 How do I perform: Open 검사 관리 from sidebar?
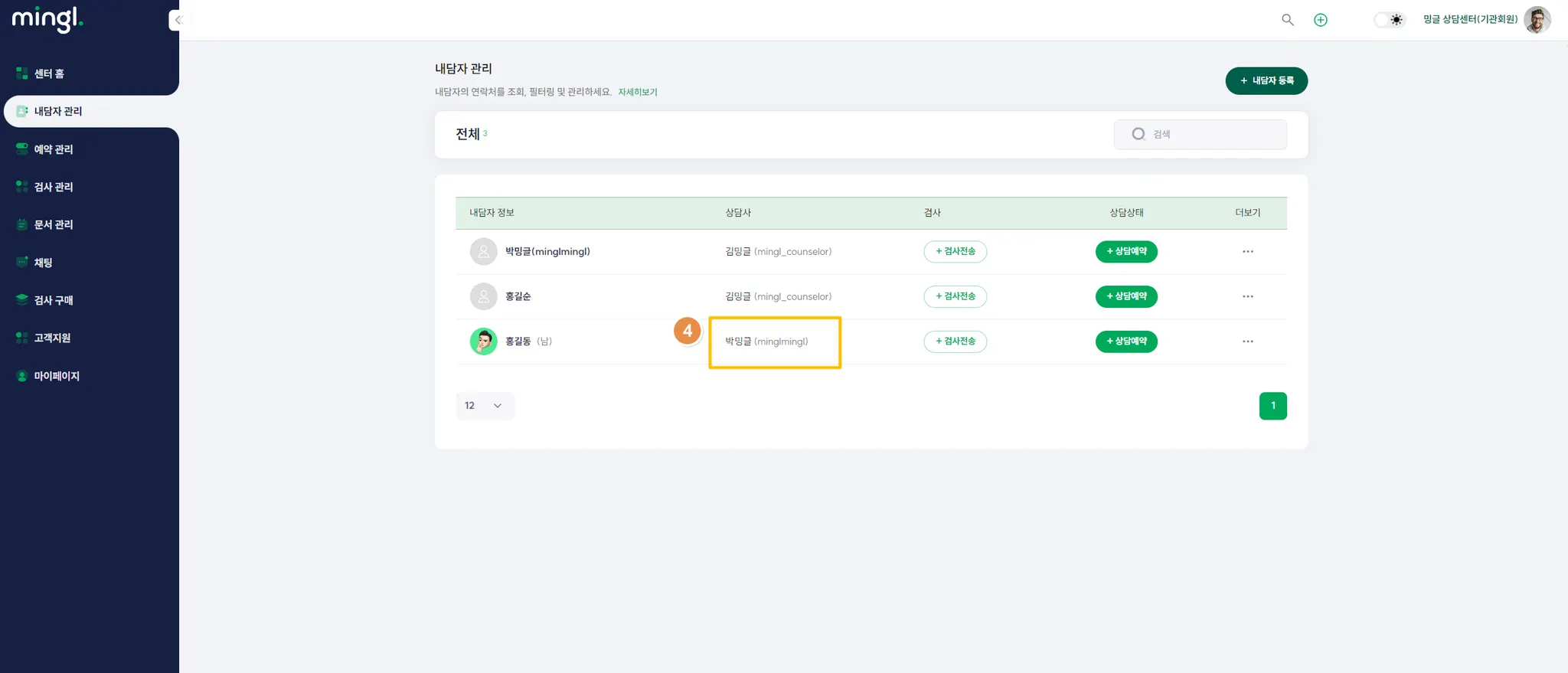pyautogui.click(x=53, y=187)
